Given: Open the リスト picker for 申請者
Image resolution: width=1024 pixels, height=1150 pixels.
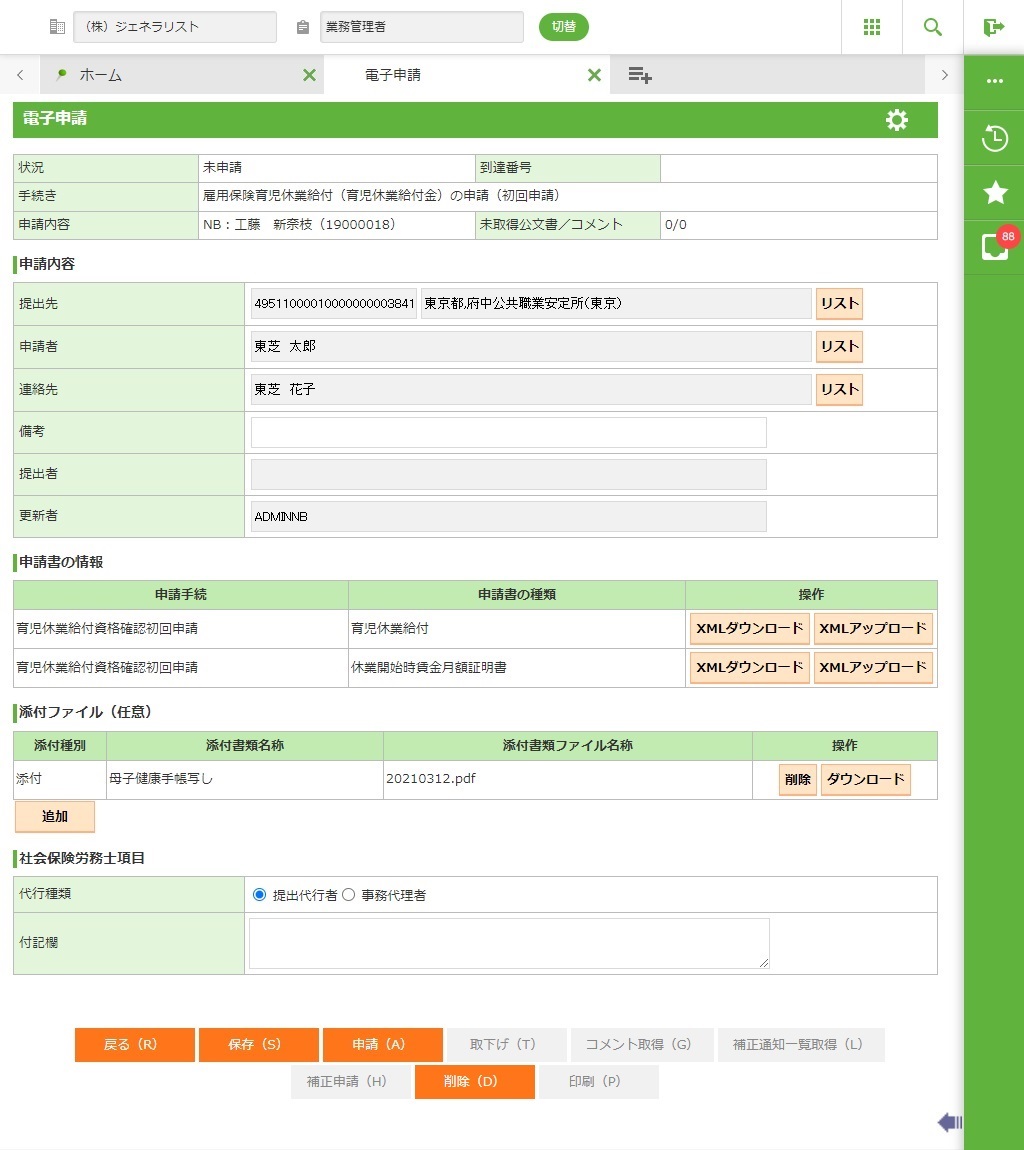Looking at the screenshot, I should (x=839, y=347).
